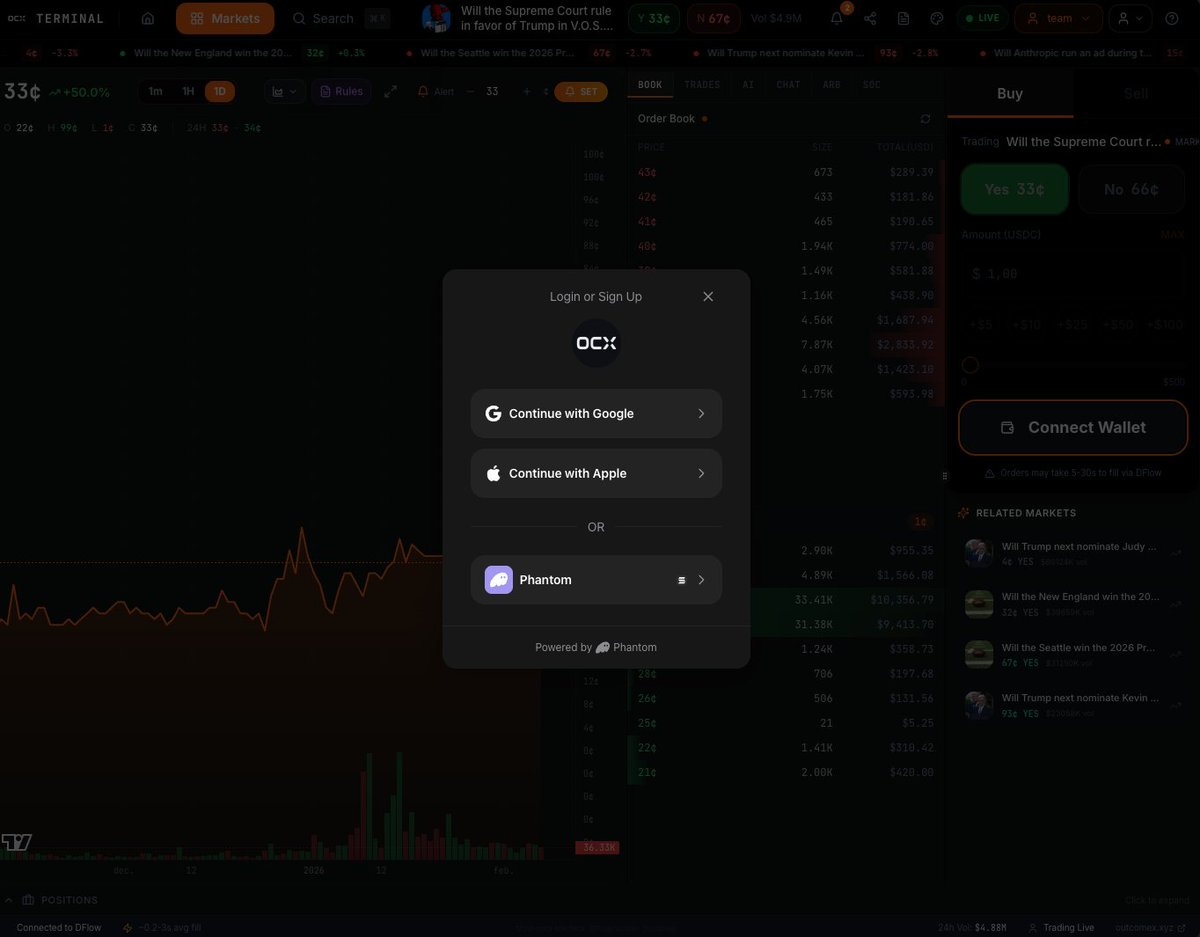Switch to the ARB tab
Screen dimensions: 1200x937
coord(832,85)
